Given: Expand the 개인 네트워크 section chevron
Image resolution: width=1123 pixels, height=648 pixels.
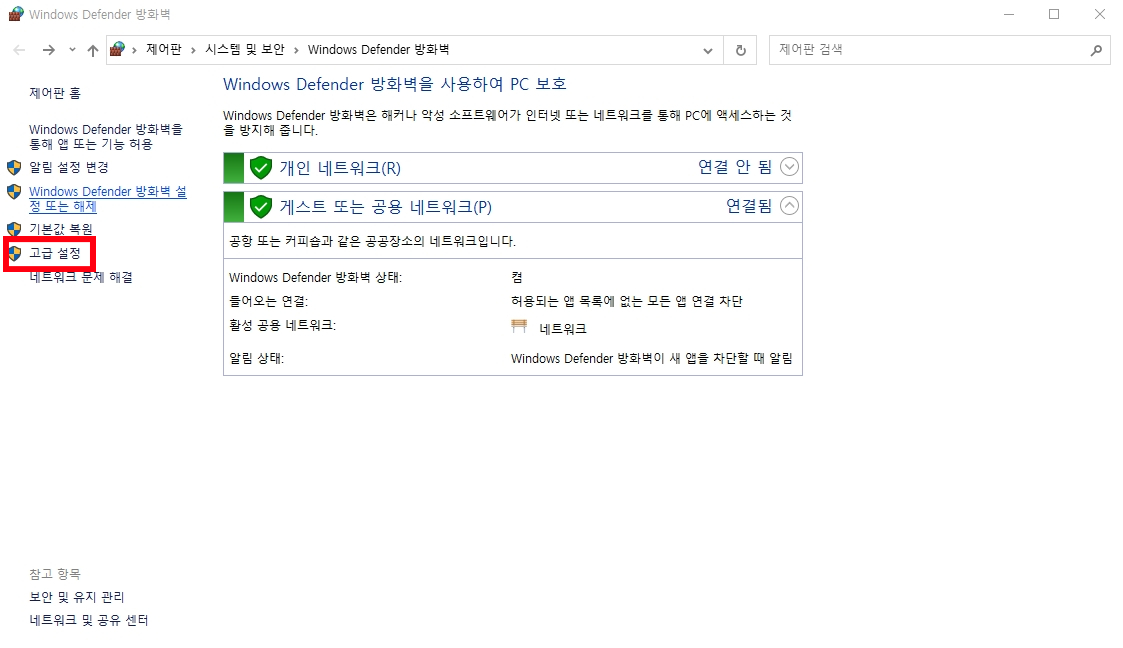Looking at the screenshot, I should (x=789, y=167).
